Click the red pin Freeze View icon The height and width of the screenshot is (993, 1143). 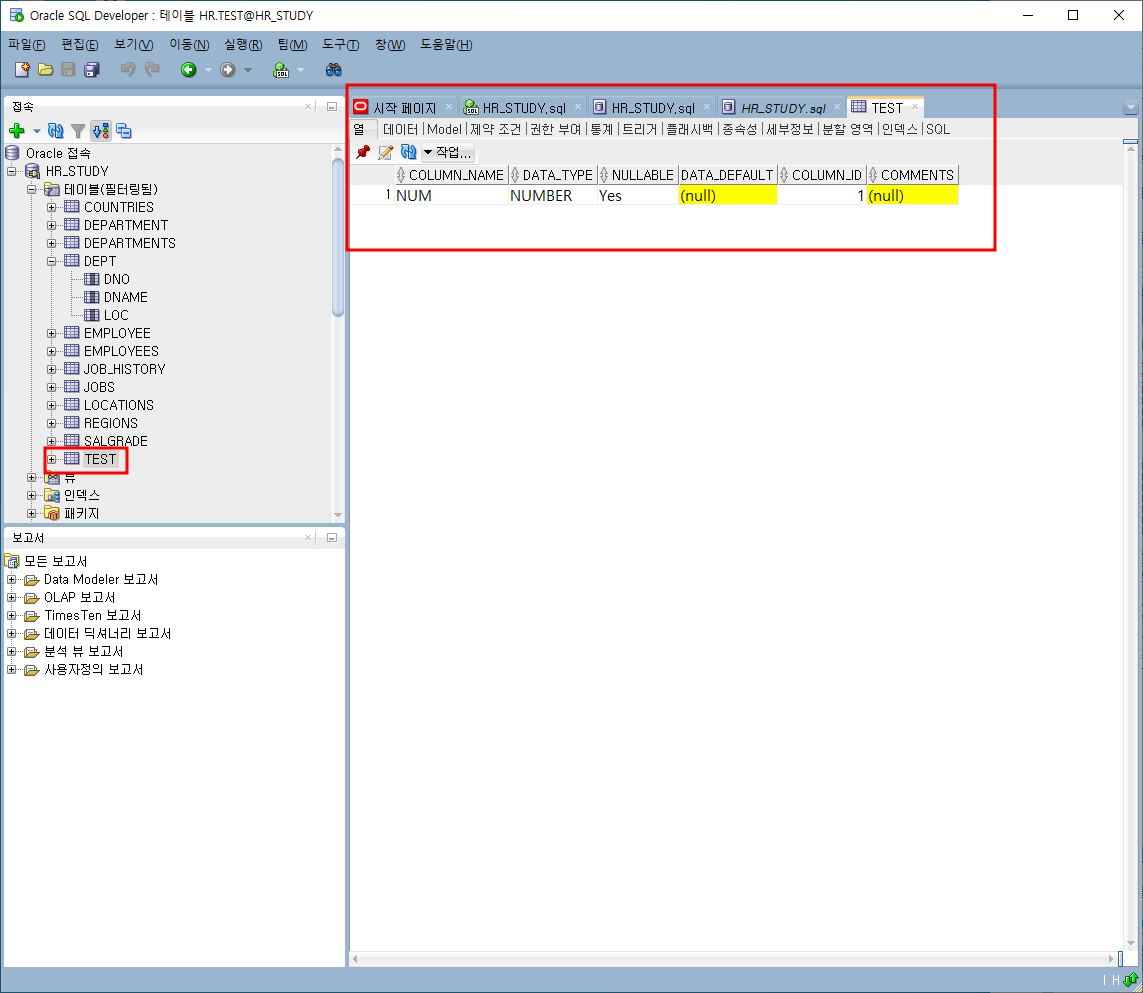click(x=363, y=152)
